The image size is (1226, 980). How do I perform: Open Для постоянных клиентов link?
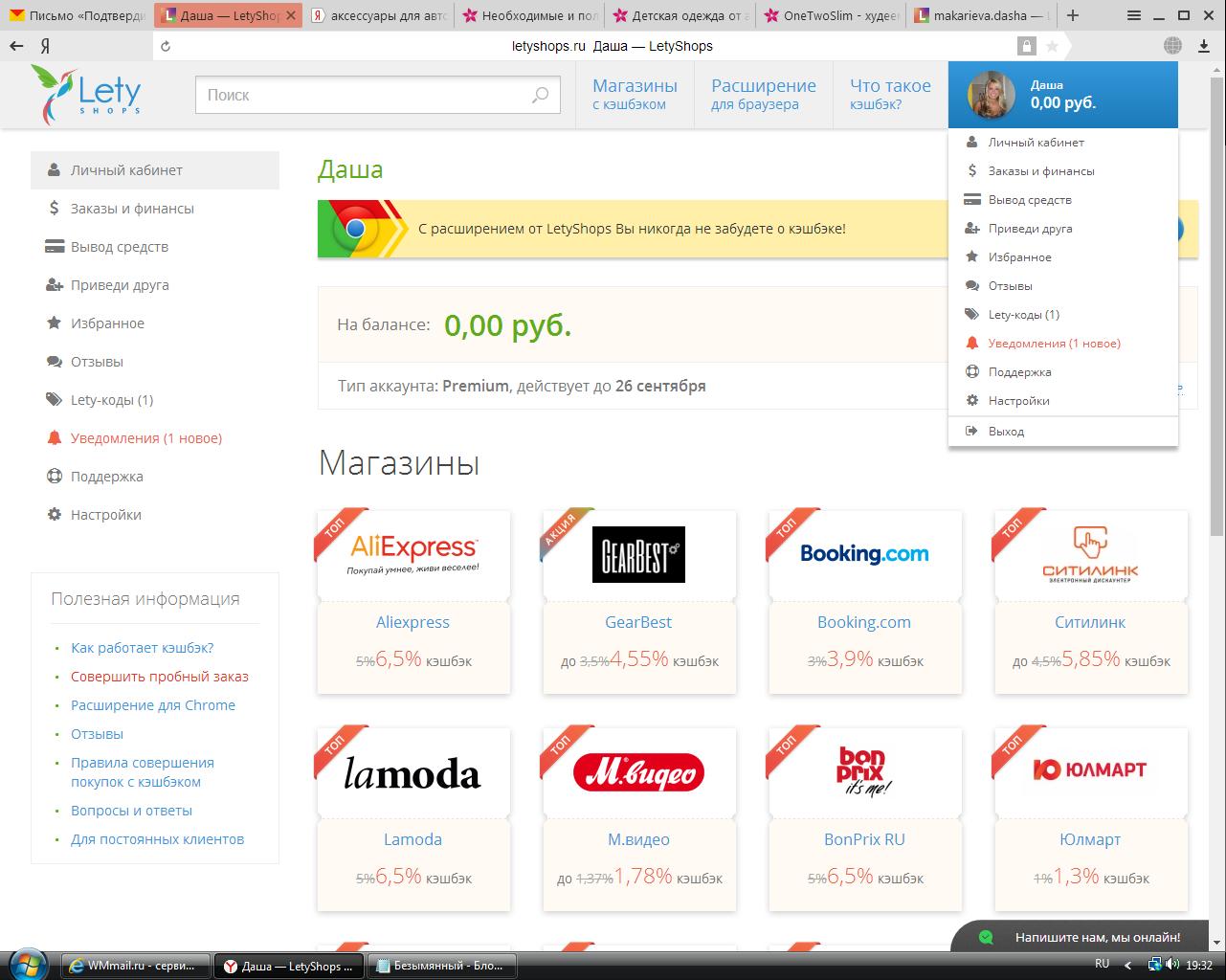point(157,839)
